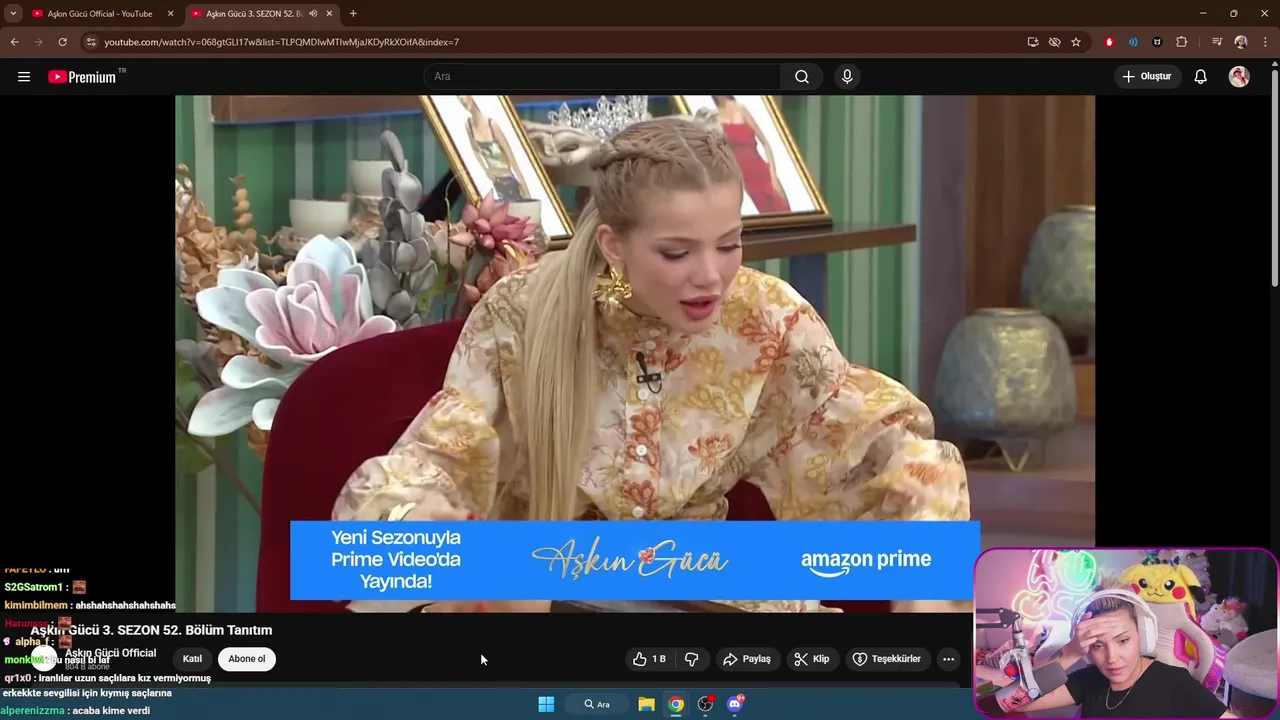1280x720 pixels.
Task: Click the browser address bar URL
Action: click(x=282, y=42)
